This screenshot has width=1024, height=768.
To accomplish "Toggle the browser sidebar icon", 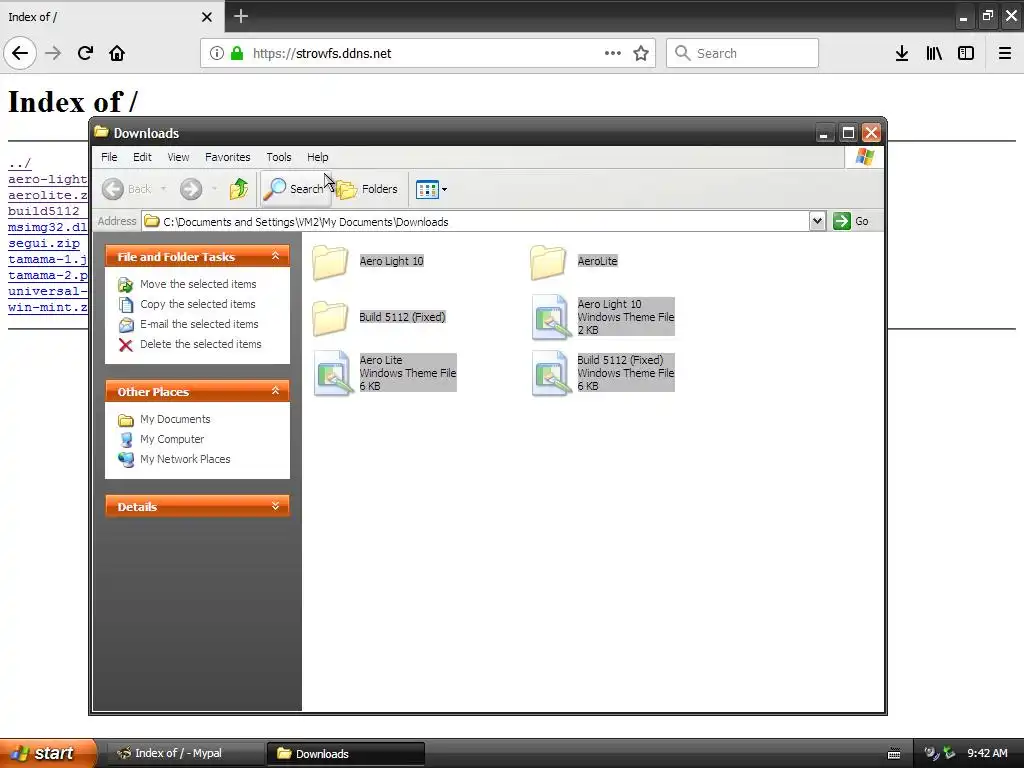I will coord(966,53).
